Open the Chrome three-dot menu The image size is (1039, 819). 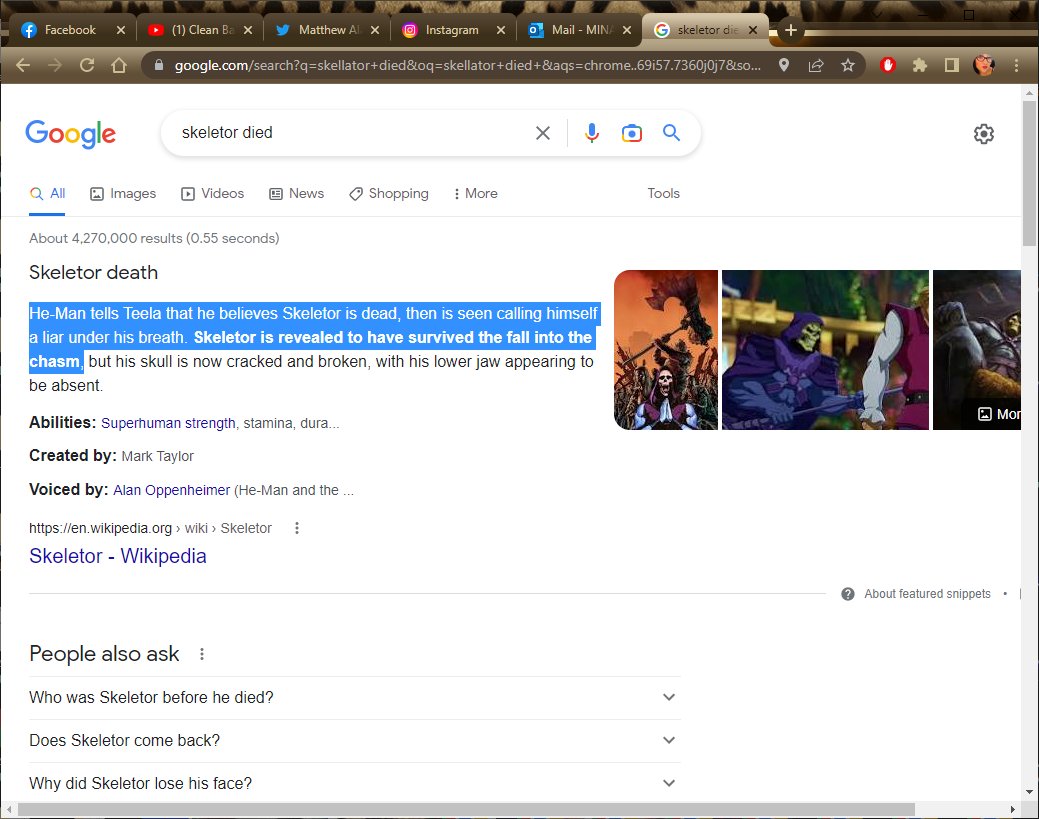(1016, 65)
